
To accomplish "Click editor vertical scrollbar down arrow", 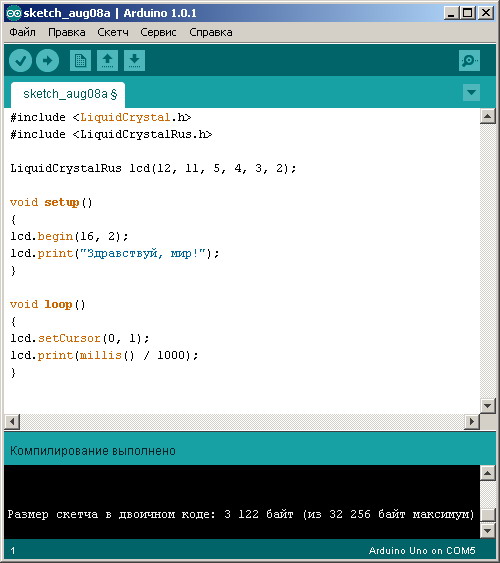I will 487,406.
